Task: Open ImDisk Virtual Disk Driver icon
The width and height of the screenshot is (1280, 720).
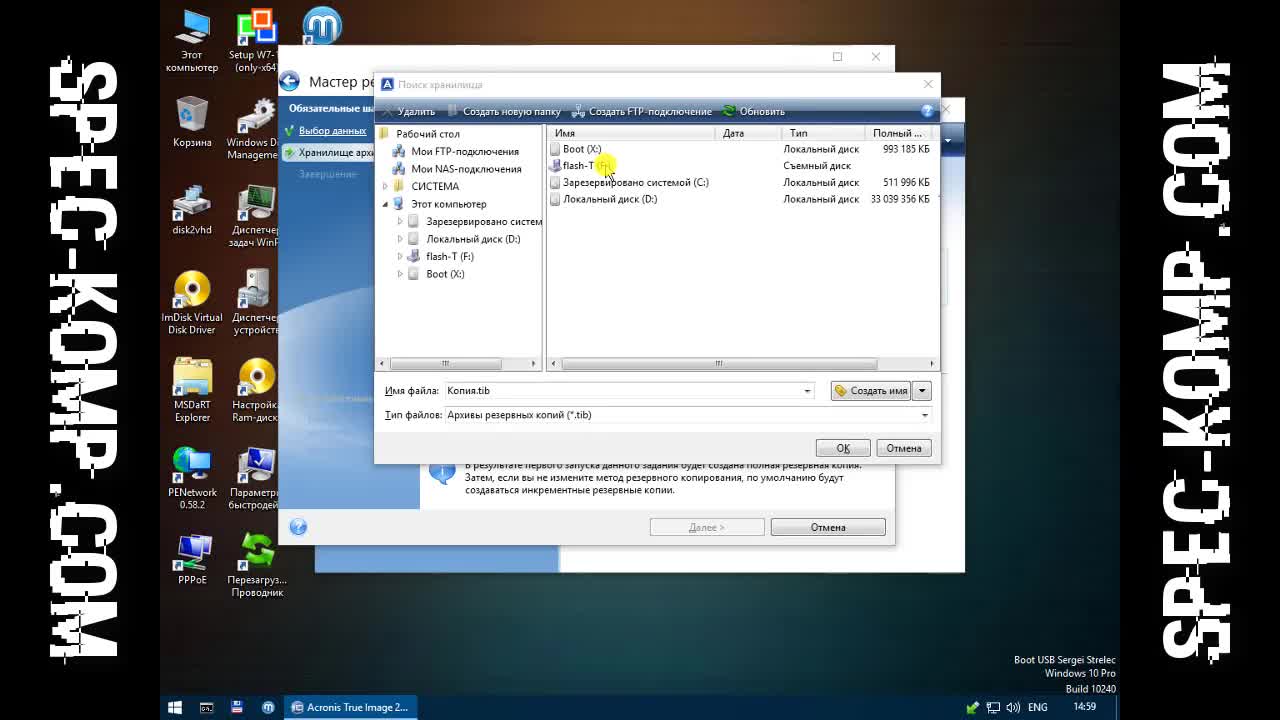Action: coord(192,303)
